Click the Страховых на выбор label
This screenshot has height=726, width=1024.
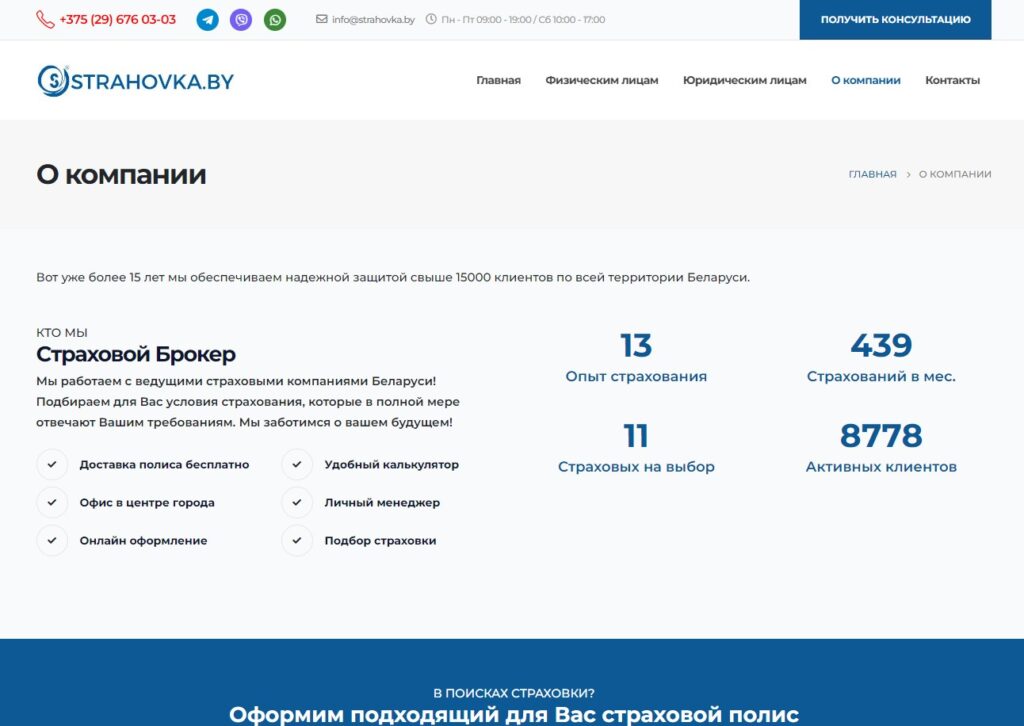point(636,467)
